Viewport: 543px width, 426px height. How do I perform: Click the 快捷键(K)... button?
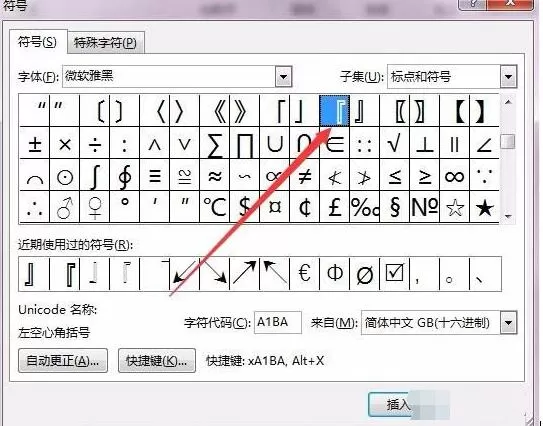pyautogui.click(x=157, y=361)
